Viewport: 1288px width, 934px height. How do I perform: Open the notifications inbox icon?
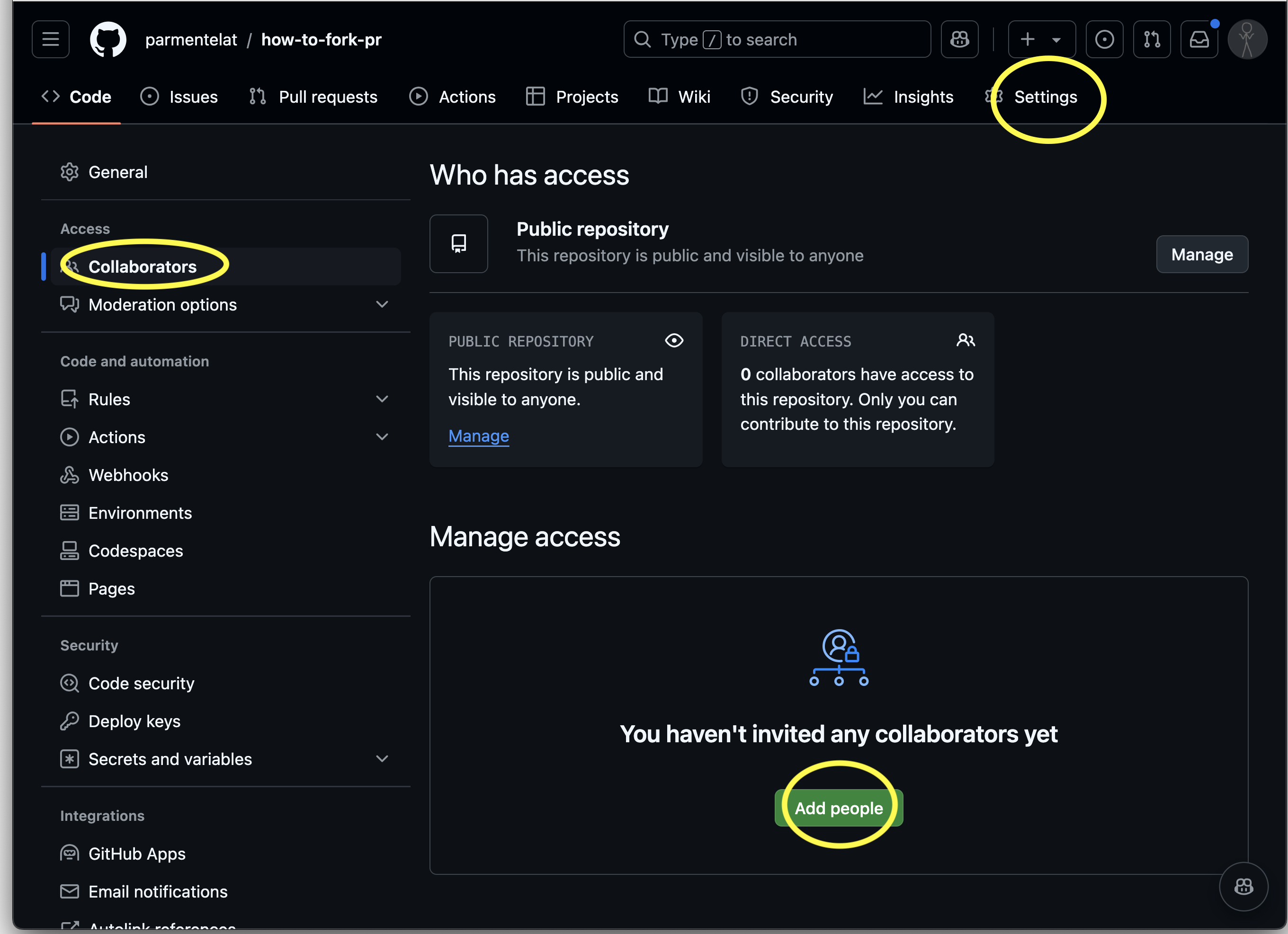pos(1199,39)
